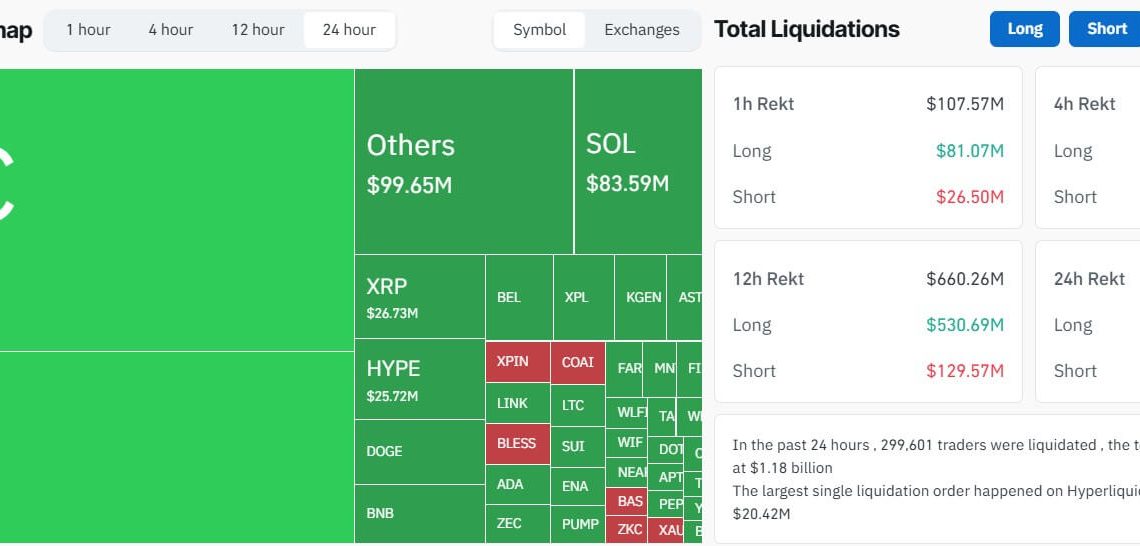This screenshot has width=1140, height=546.
Task: Click the red BLESS tile
Action: pyautogui.click(x=517, y=443)
